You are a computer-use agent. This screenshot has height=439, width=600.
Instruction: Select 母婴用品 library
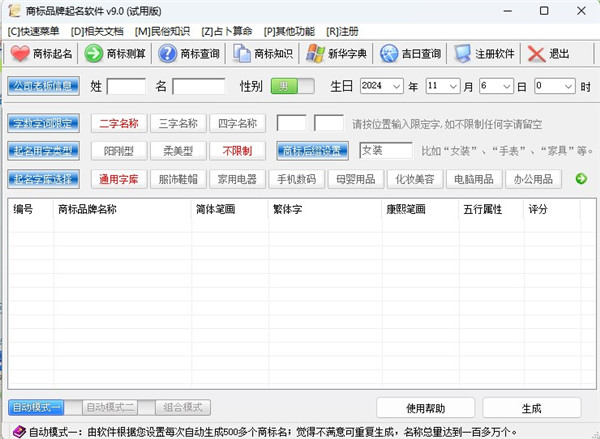[356, 179]
